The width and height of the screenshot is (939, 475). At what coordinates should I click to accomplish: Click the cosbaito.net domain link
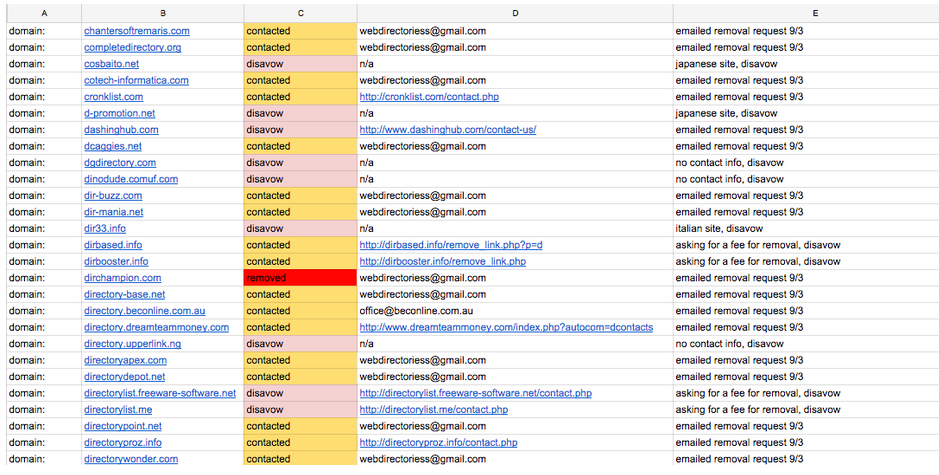tap(111, 64)
